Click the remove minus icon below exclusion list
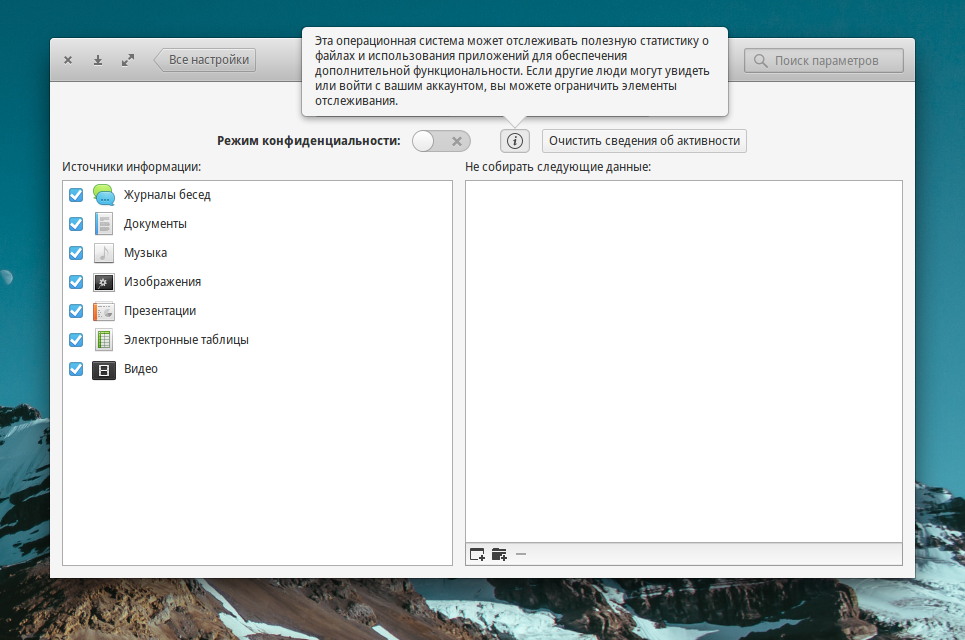965x640 pixels. 521,554
